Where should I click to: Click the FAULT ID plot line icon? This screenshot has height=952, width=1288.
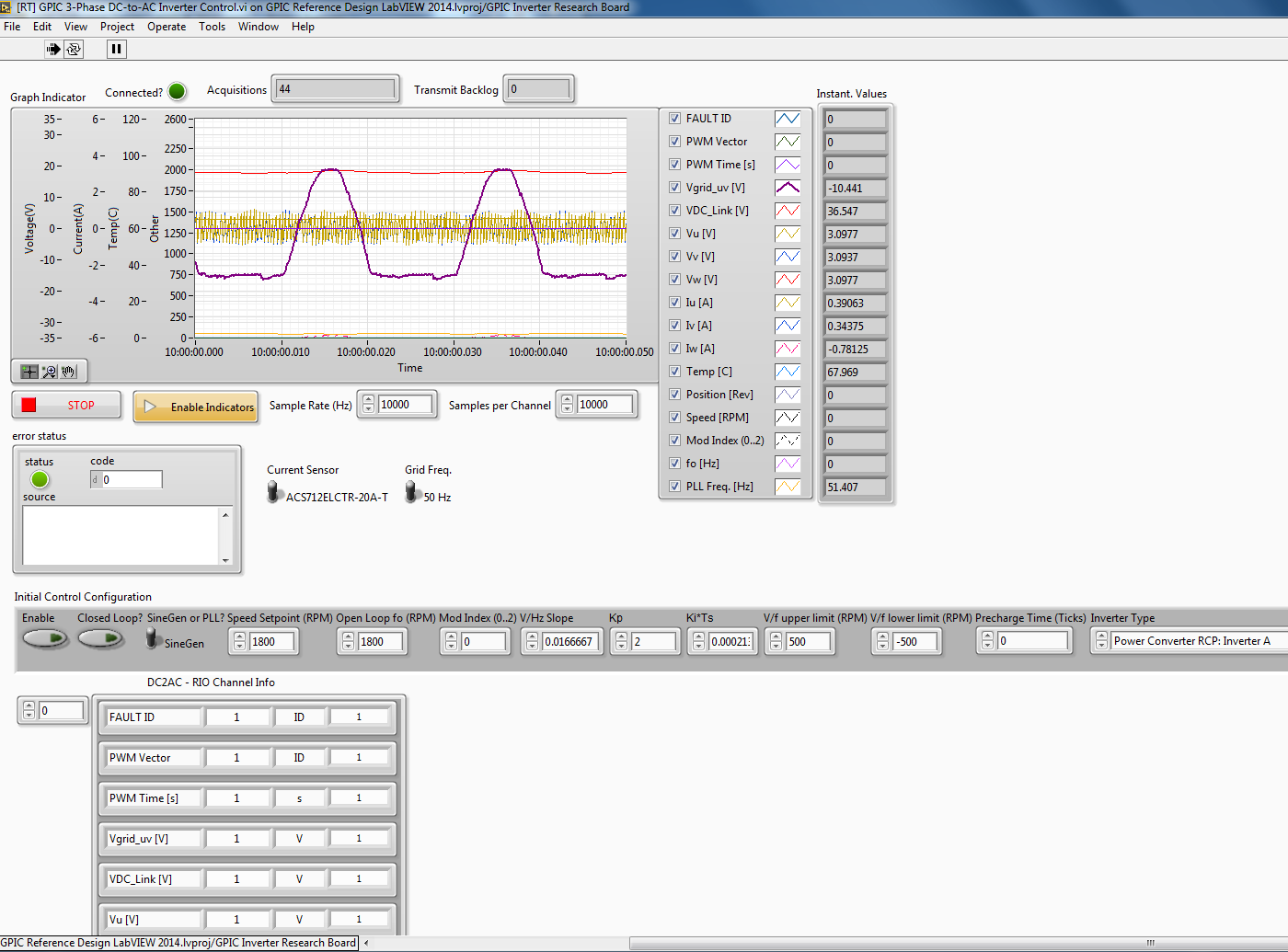788,119
